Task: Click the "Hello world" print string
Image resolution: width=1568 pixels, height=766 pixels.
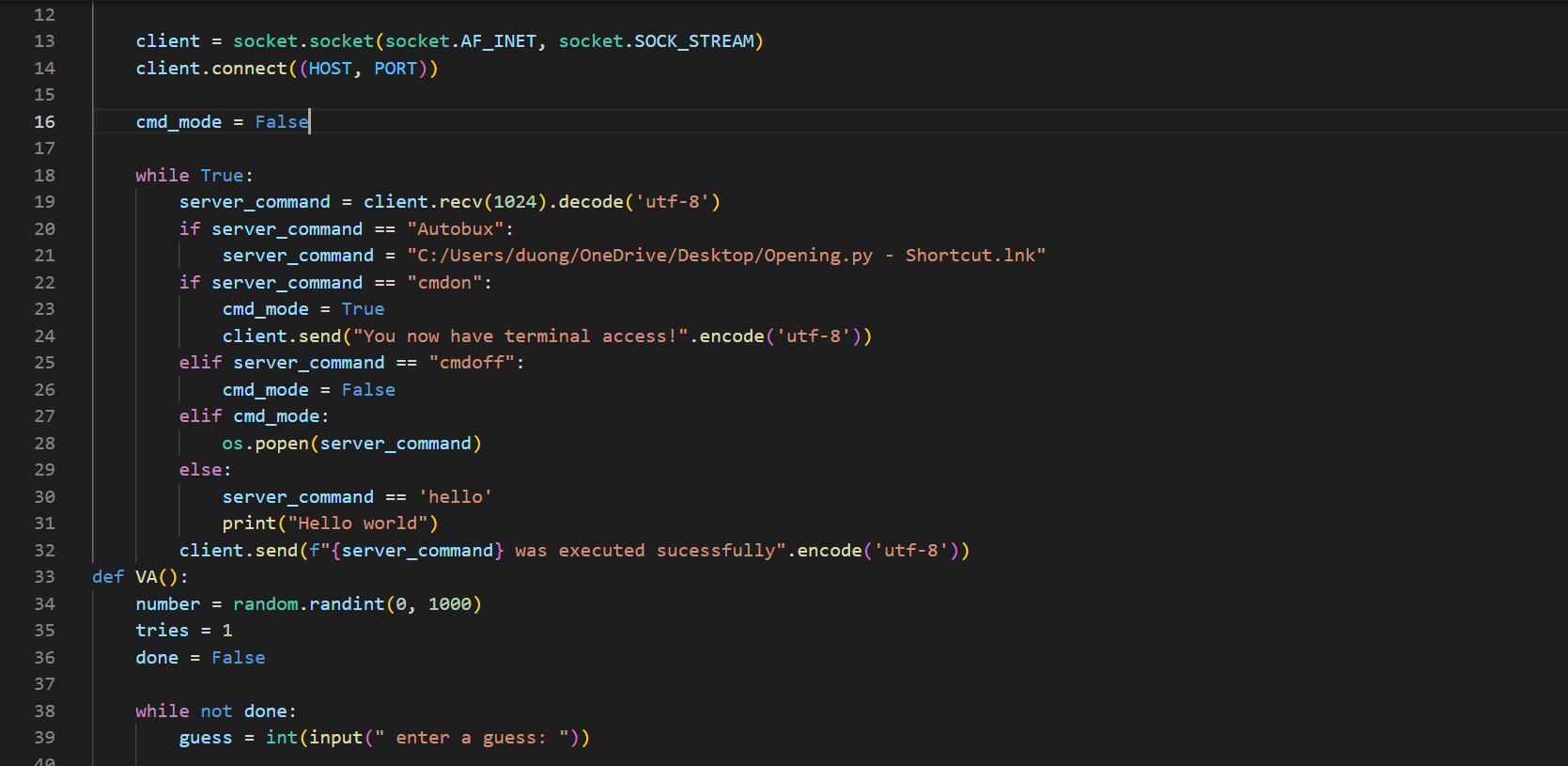Action: pyautogui.click(x=358, y=524)
